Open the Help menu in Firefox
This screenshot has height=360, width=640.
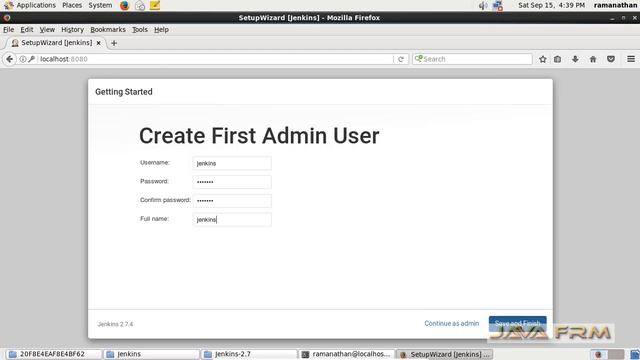point(161,30)
